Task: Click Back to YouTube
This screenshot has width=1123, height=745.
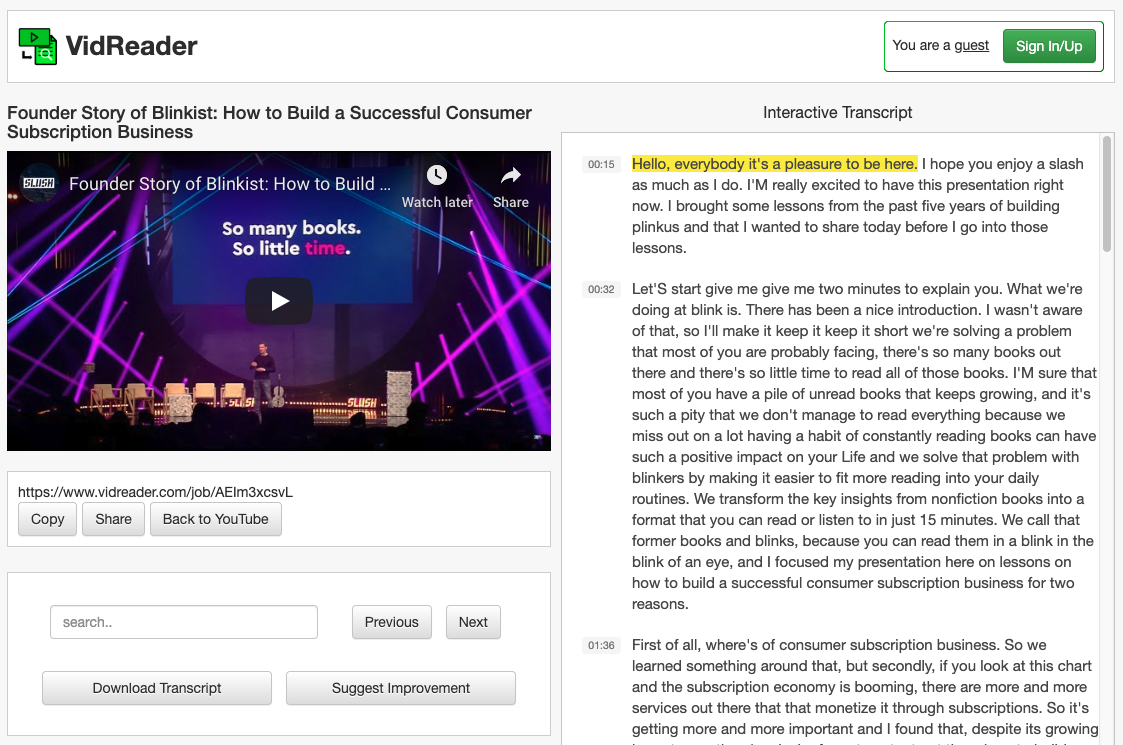Action: pyautogui.click(x=216, y=519)
